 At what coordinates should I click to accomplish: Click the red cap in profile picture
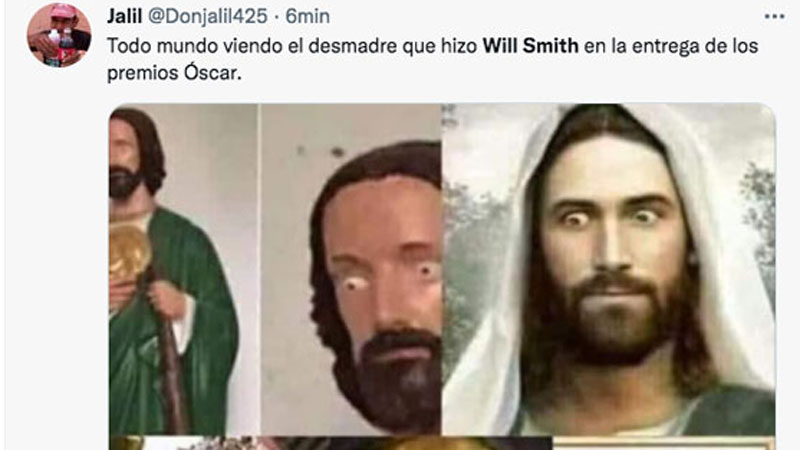coord(63,10)
